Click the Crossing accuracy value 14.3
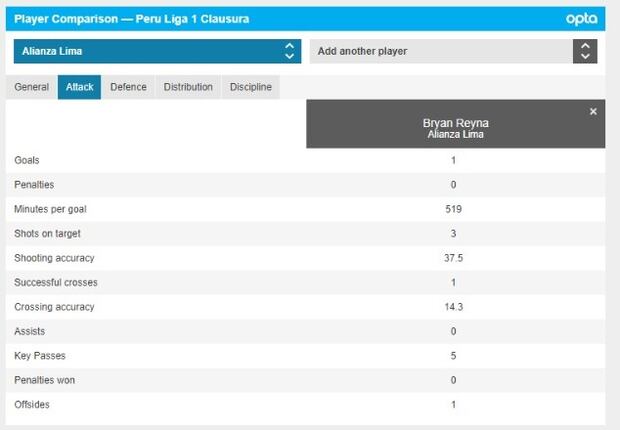The width and height of the screenshot is (620, 430). point(454,307)
